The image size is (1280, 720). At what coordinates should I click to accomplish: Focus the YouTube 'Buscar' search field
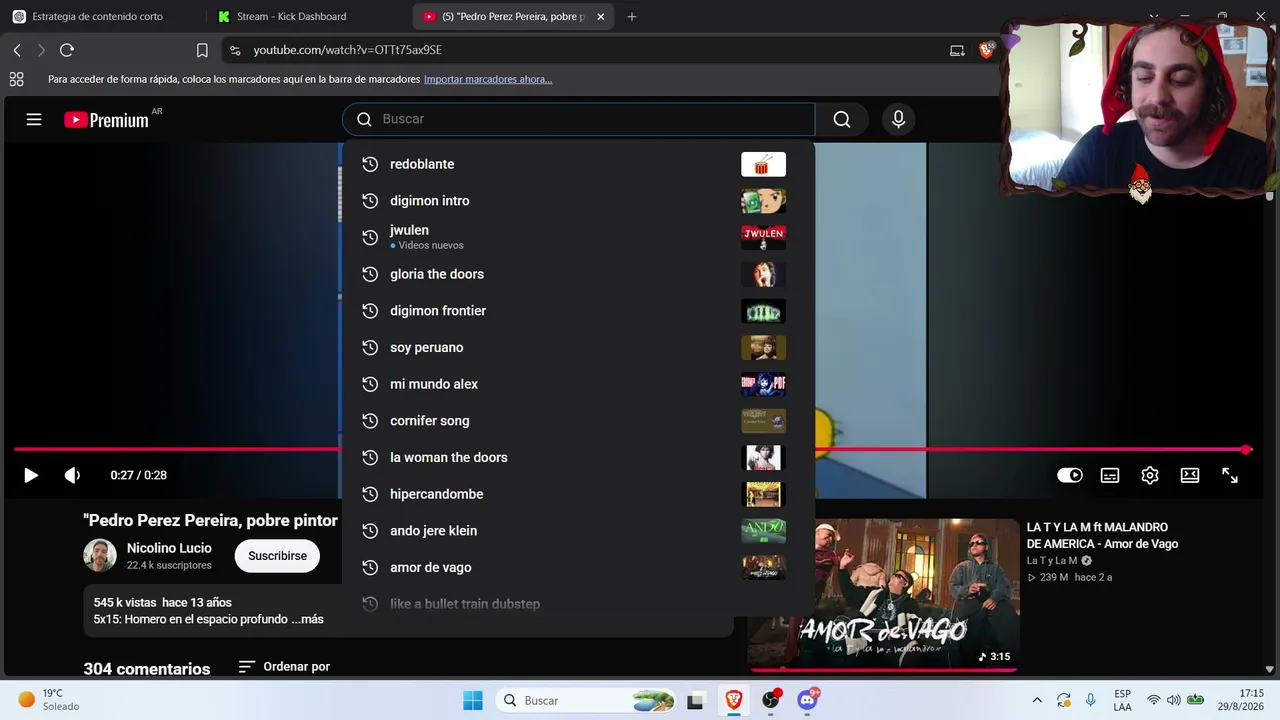click(x=579, y=119)
